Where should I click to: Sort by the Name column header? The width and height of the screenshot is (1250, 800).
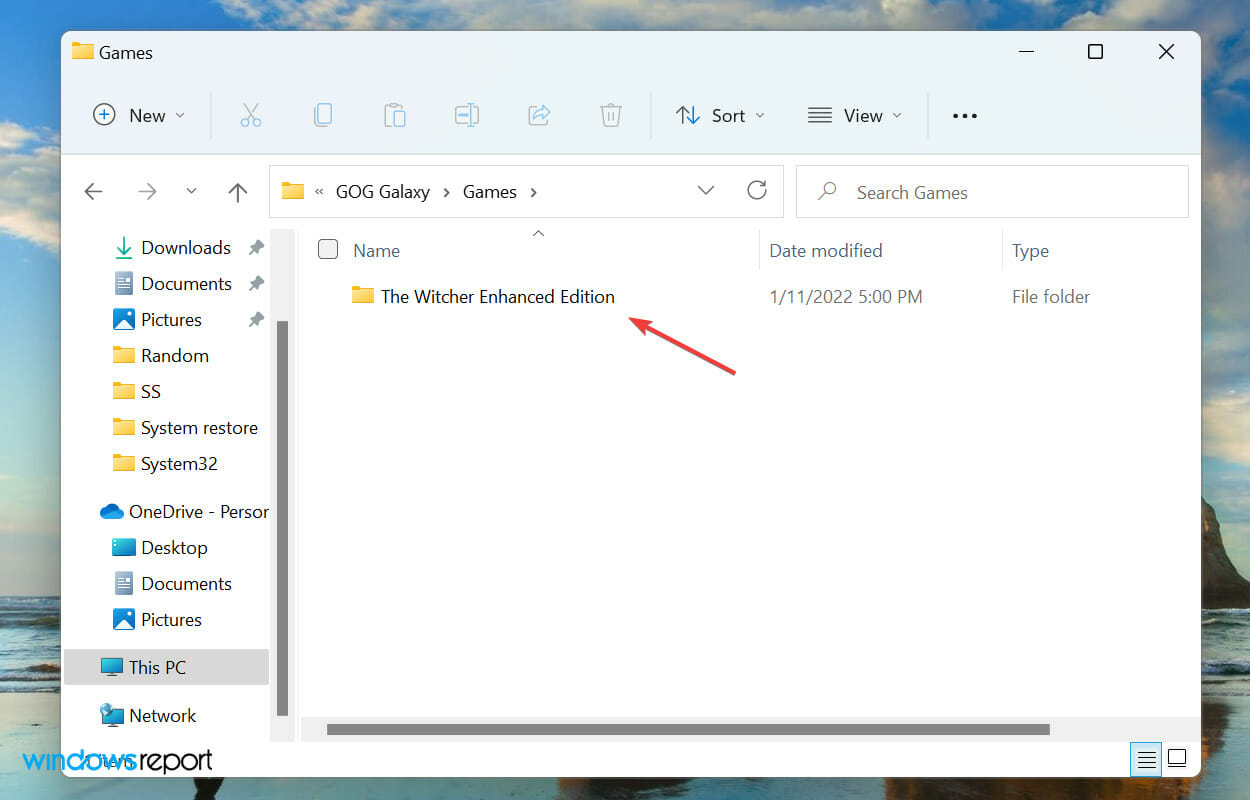(377, 251)
